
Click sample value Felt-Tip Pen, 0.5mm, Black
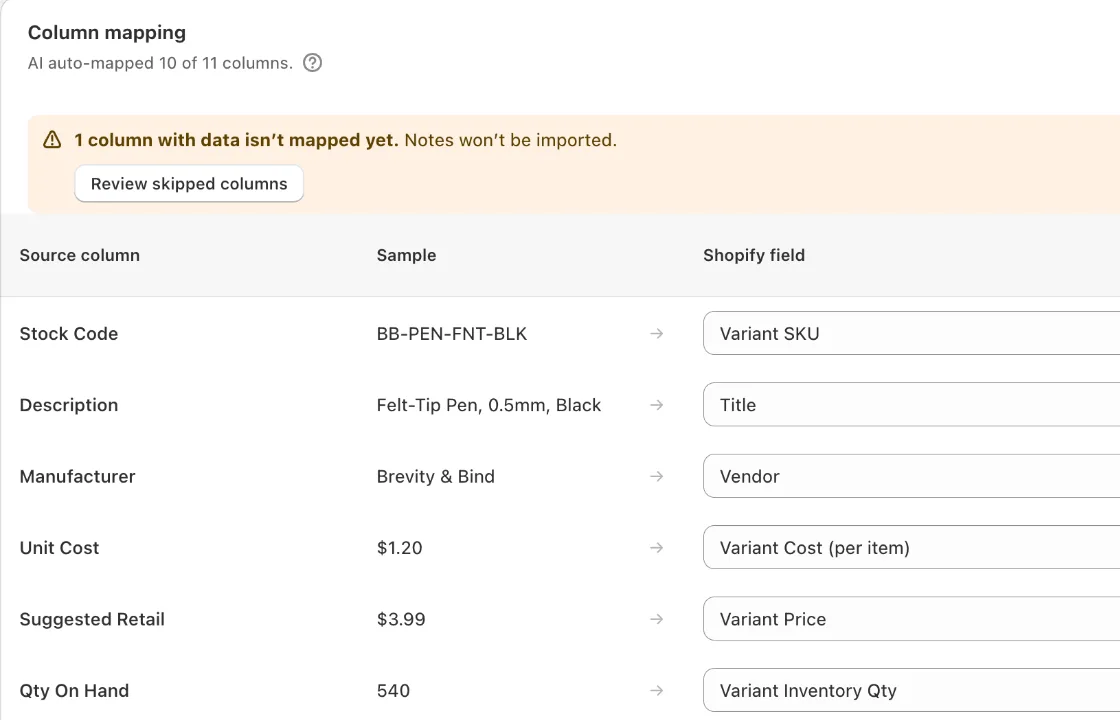click(489, 405)
